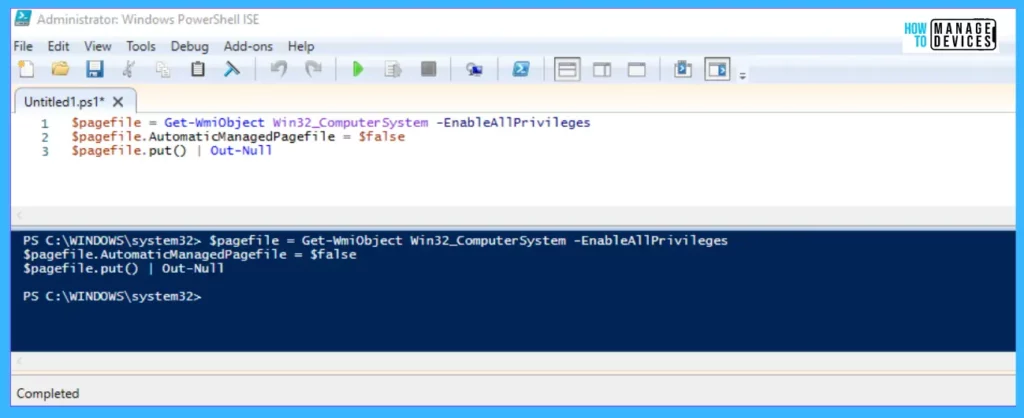The width and height of the screenshot is (1024, 418).
Task: Open the Add-ons menu
Action: [248, 46]
